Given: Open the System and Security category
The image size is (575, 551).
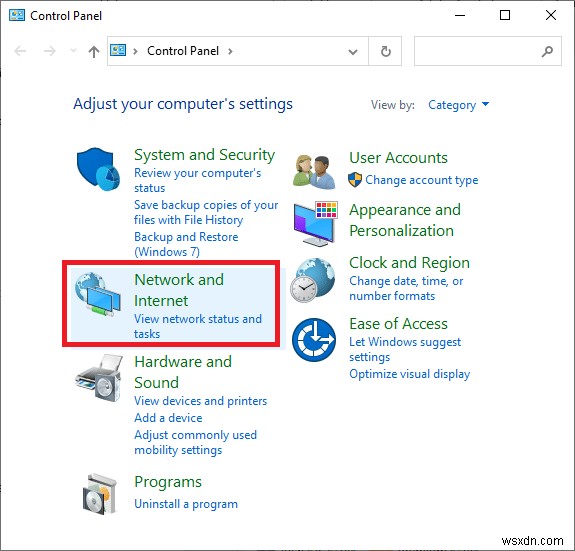Looking at the screenshot, I should pyautogui.click(x=204, y=155).
